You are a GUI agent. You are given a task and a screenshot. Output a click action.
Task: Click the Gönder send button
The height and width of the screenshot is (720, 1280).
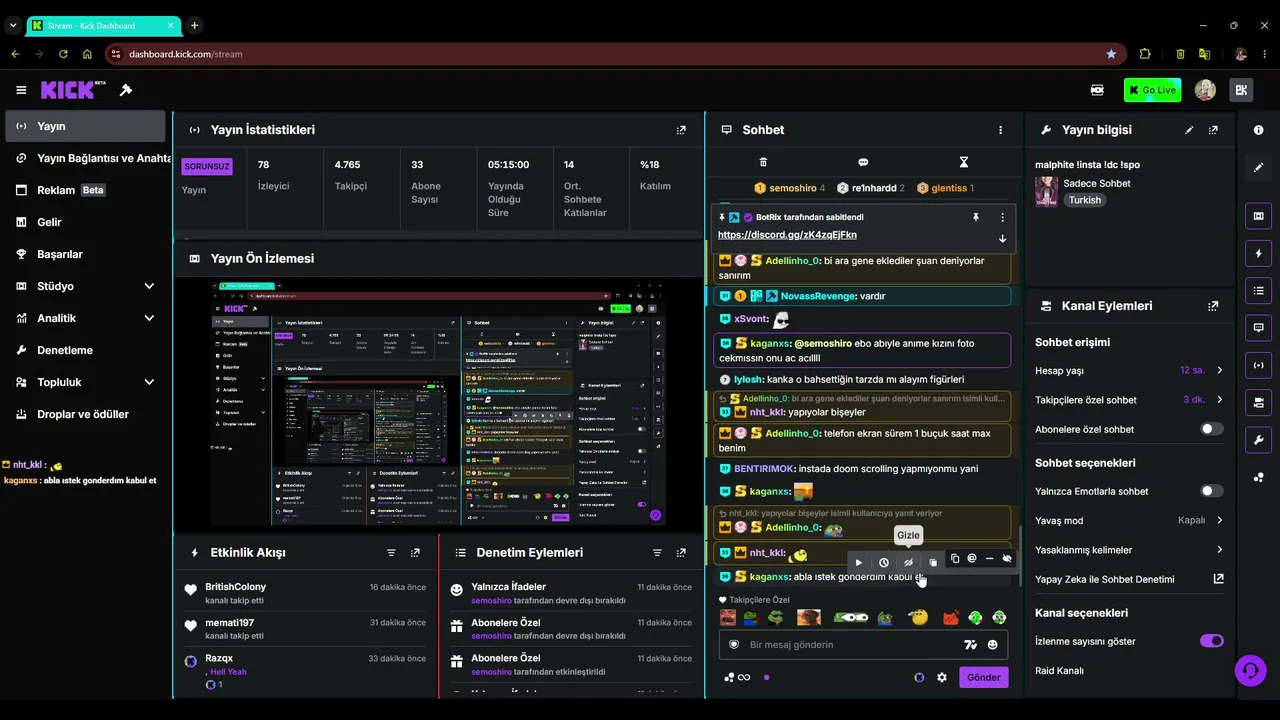(x=983, y=677)
